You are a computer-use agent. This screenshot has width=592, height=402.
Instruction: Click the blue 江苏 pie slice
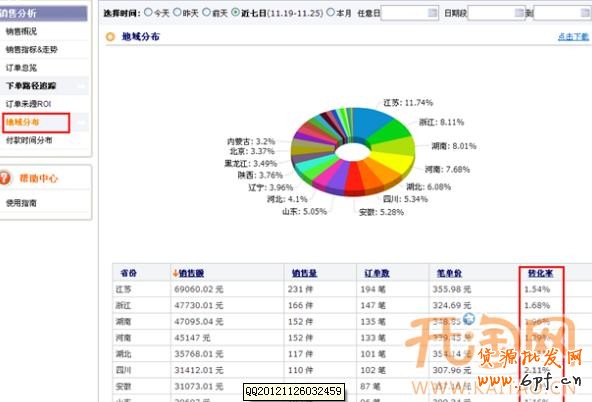[370, 123]
